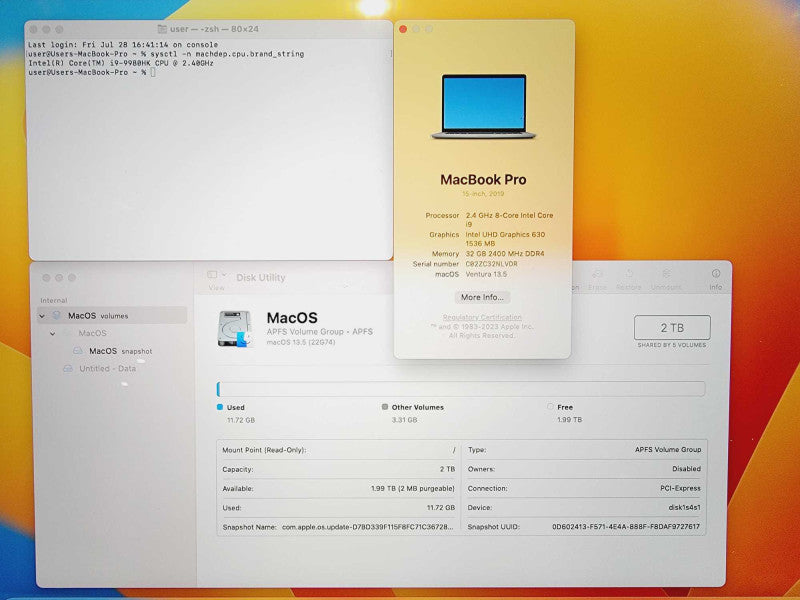Open the Regulatory Certification link

point(482,317)
